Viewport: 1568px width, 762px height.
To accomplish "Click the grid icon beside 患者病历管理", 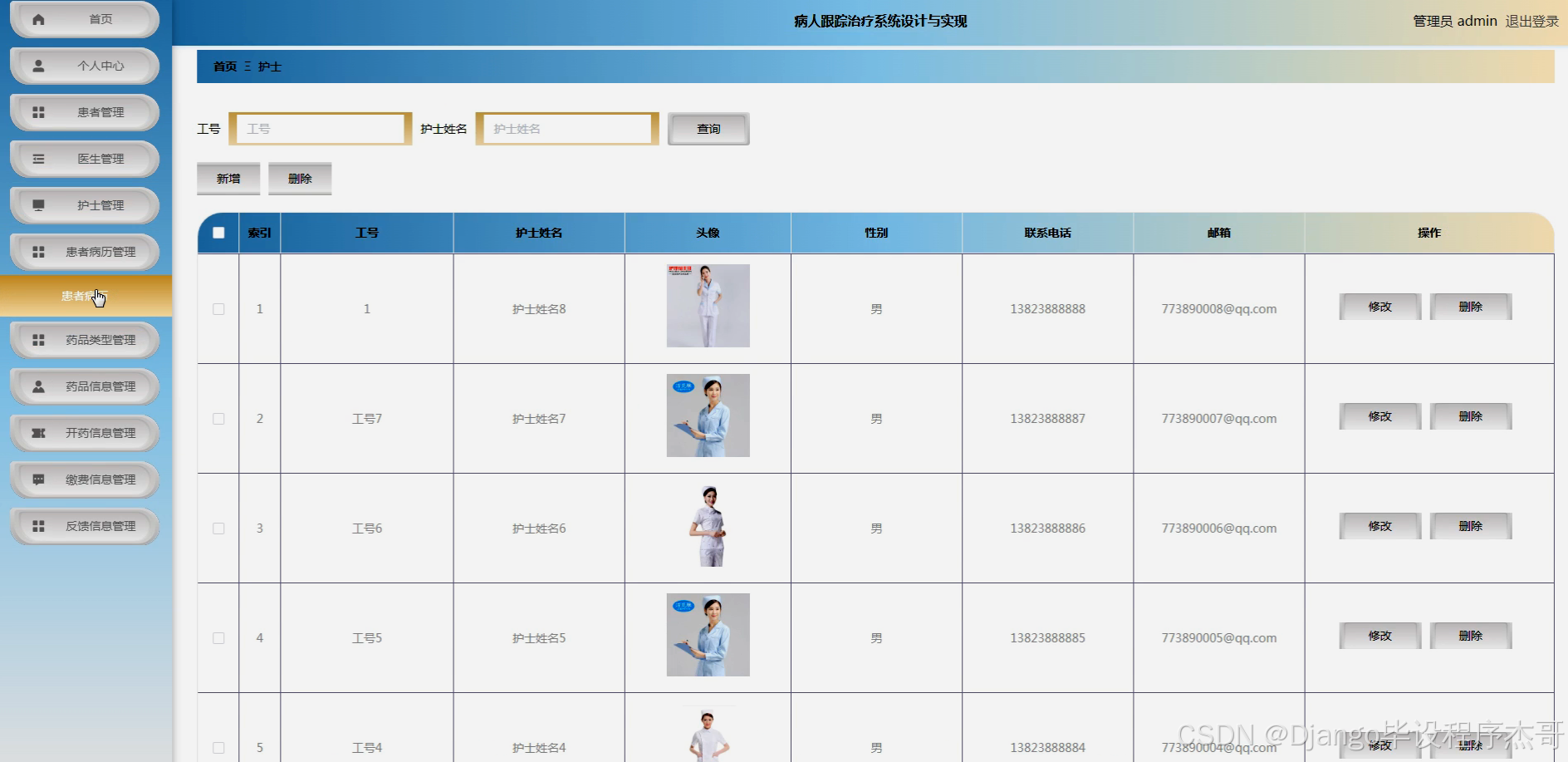I will coord(38,252).
